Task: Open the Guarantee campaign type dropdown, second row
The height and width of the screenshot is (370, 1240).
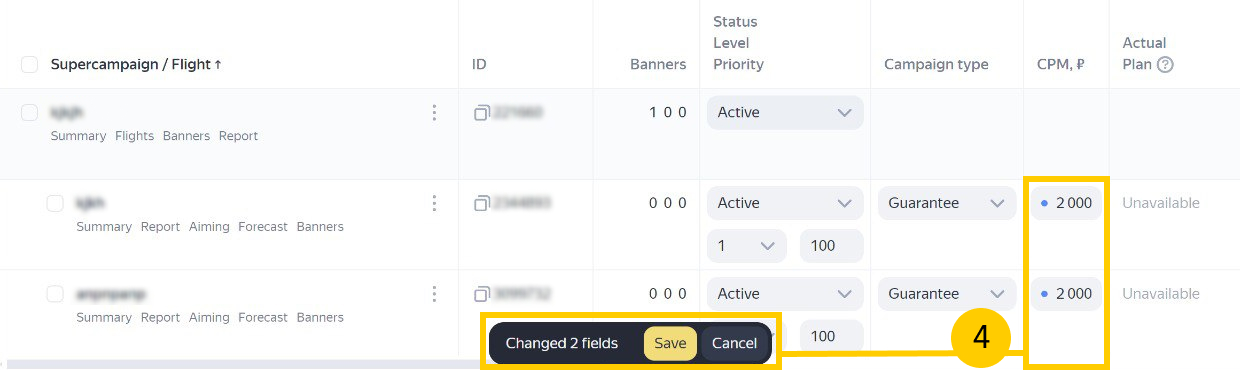Action: [947, 203]
